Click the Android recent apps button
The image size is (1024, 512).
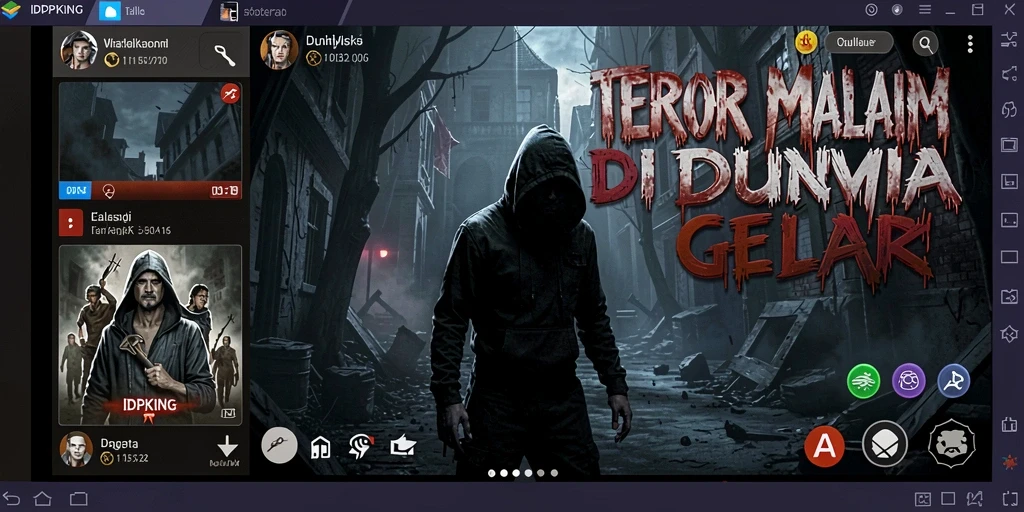[x=78, y=499]
